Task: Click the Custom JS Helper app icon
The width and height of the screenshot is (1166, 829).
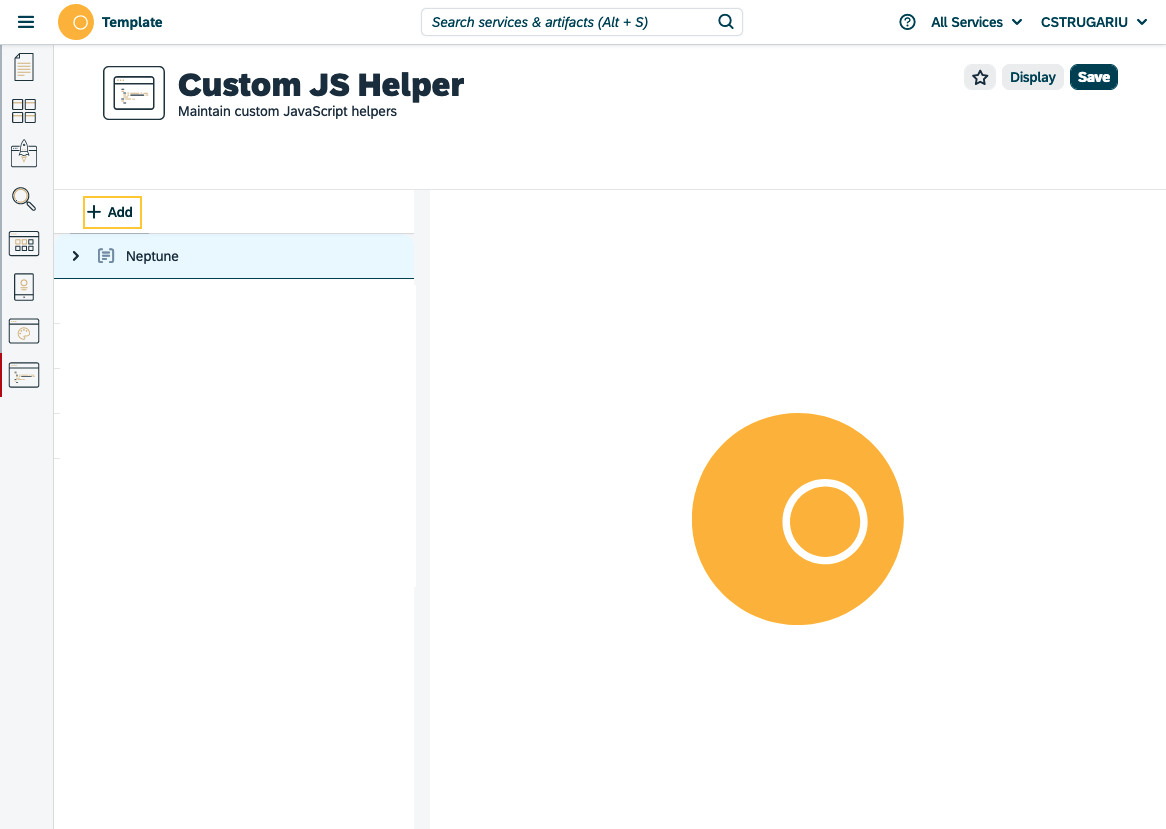Action: point(133,92)
